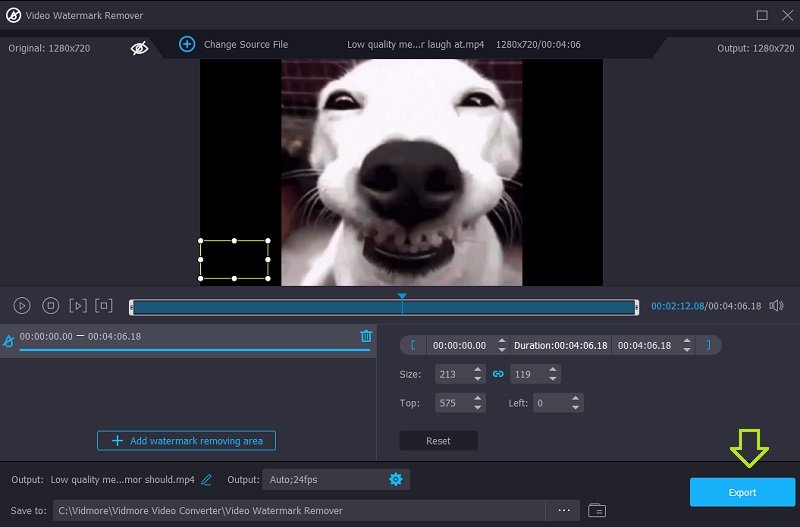The width and height of the screenshot is (800, 527).
Task: Play the video preview
Action: pos(22,306)
